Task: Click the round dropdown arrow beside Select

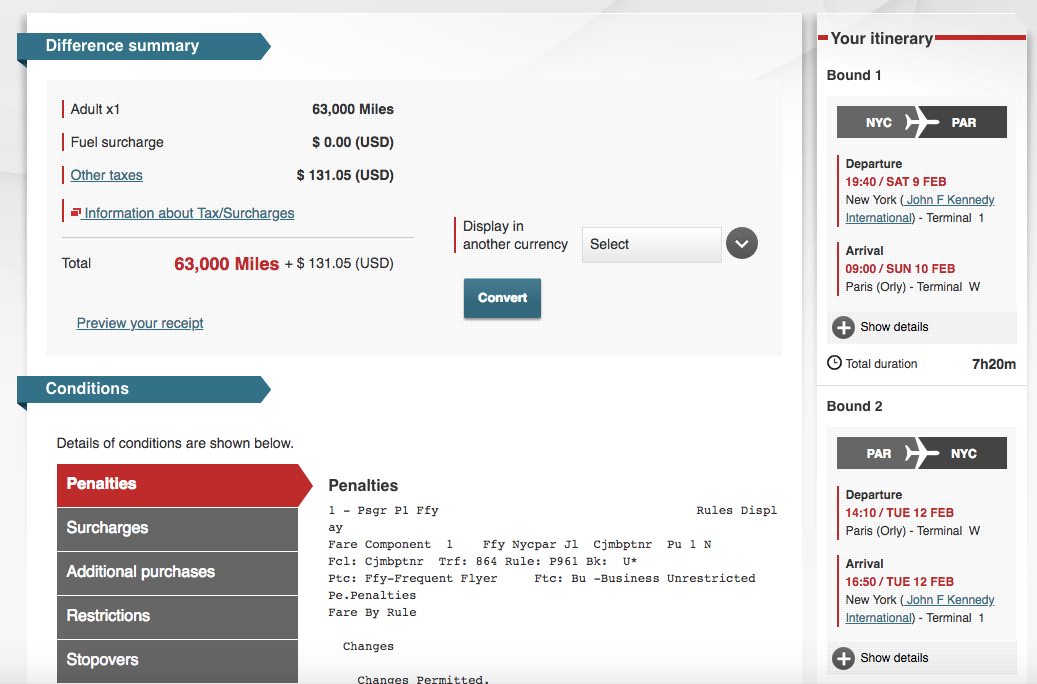Action: [741, 244]
